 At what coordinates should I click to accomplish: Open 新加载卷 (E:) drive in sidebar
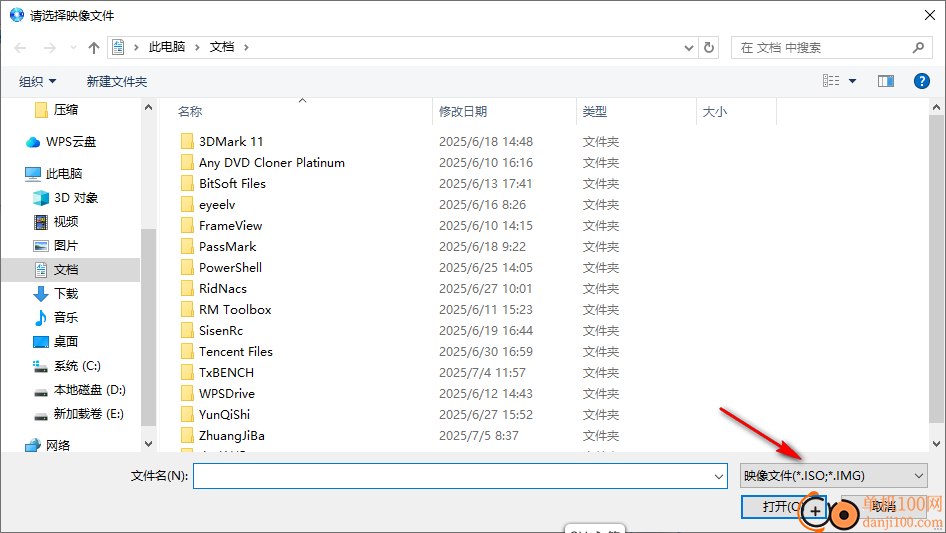point(88,414)
